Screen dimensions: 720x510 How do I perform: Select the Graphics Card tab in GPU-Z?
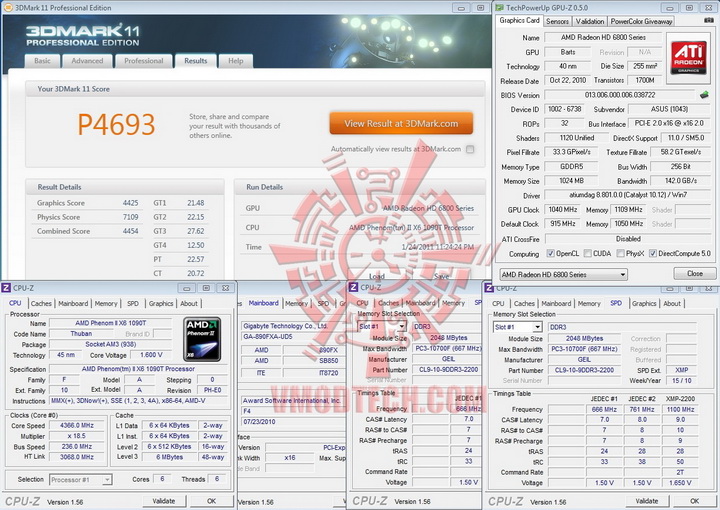point(519,20)
